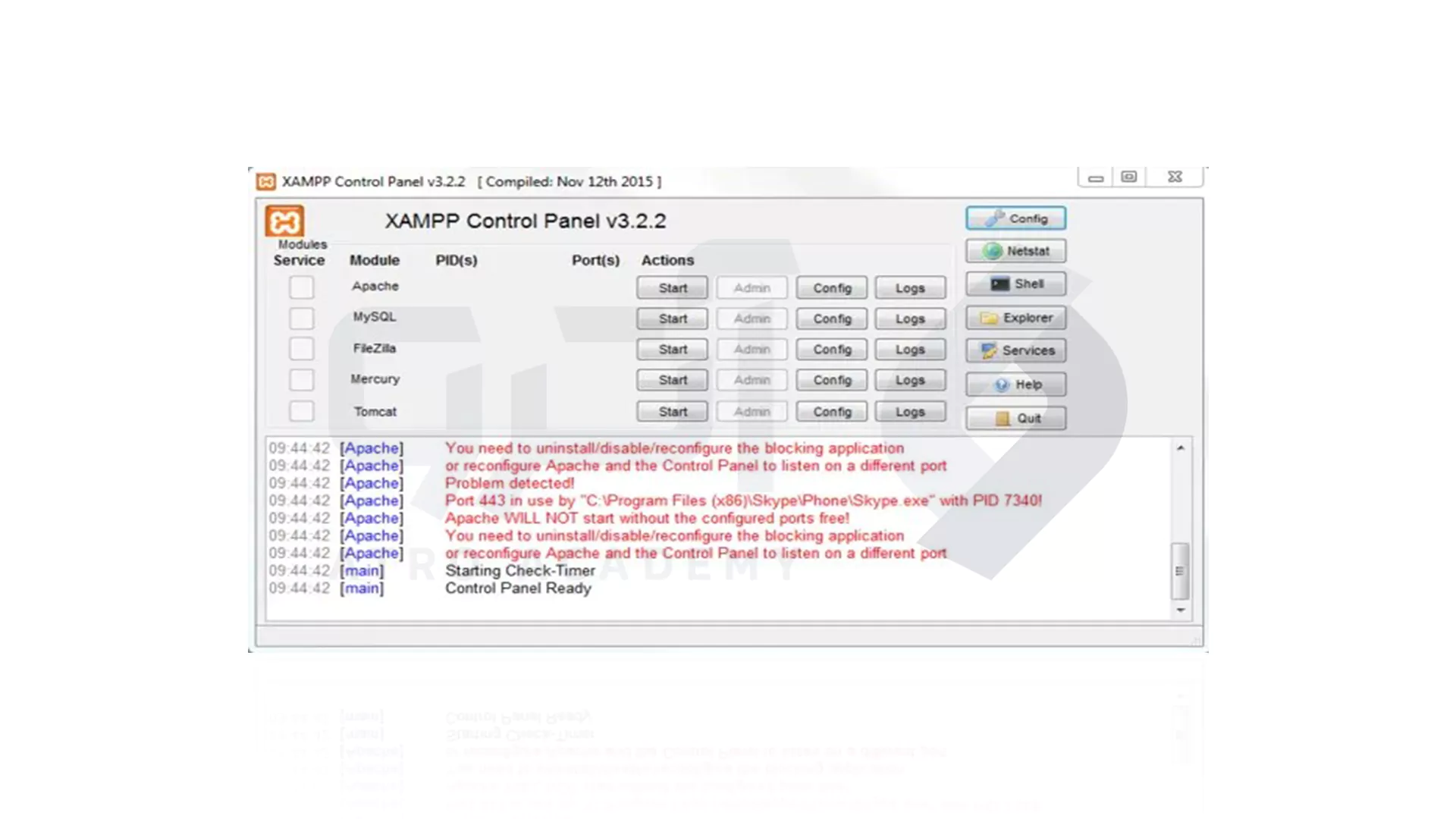Open Help with the question mark icon

1015,384
